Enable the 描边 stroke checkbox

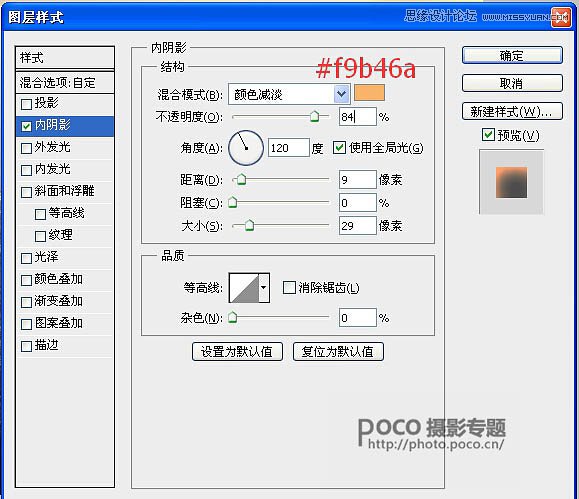click(26, 346)
